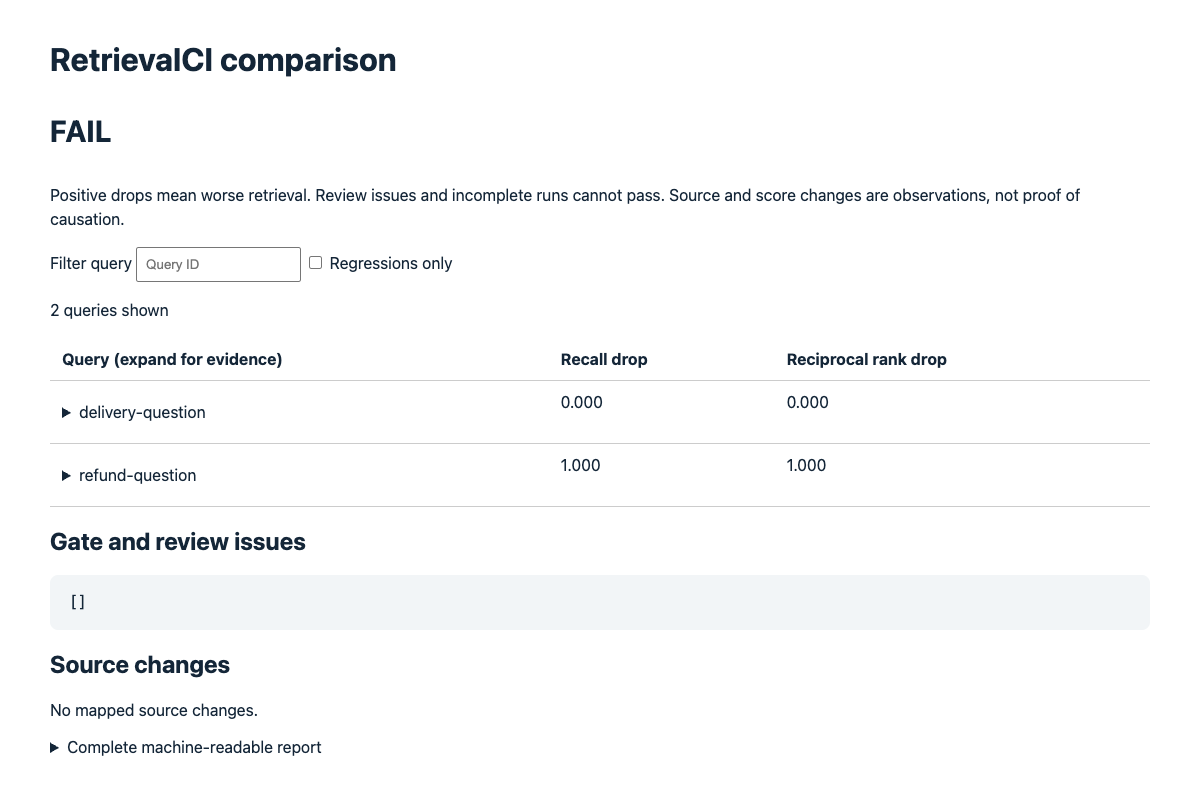Expand the refund-question evidence row
The image size is (1200, 795).
point(129,475)
